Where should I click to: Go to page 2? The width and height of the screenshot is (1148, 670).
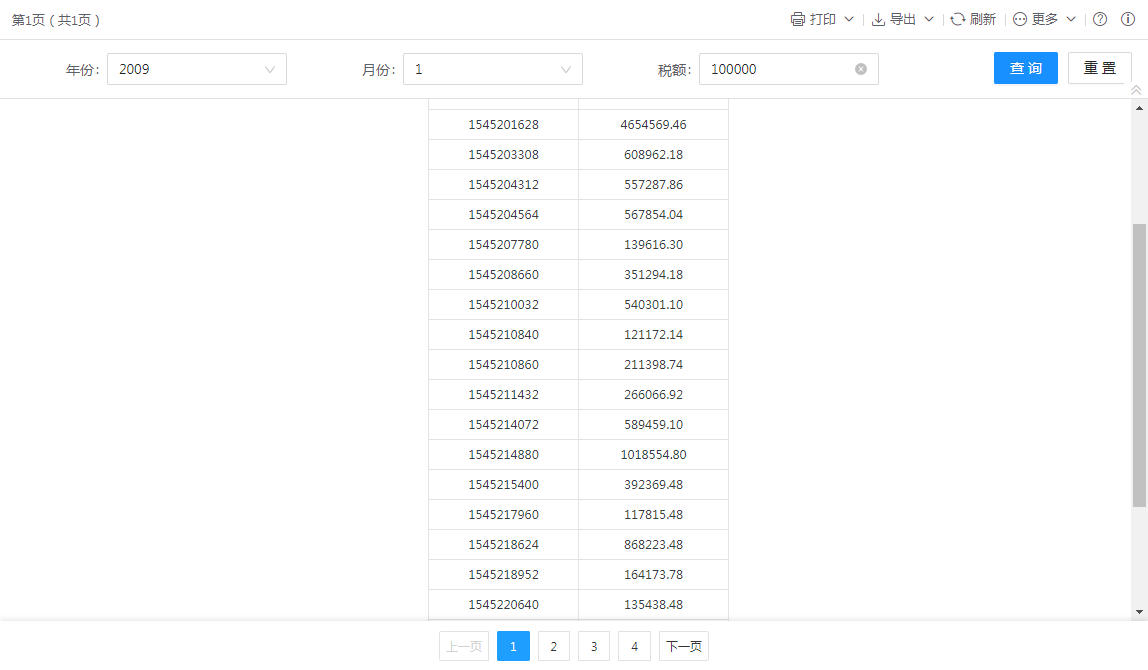554,647
